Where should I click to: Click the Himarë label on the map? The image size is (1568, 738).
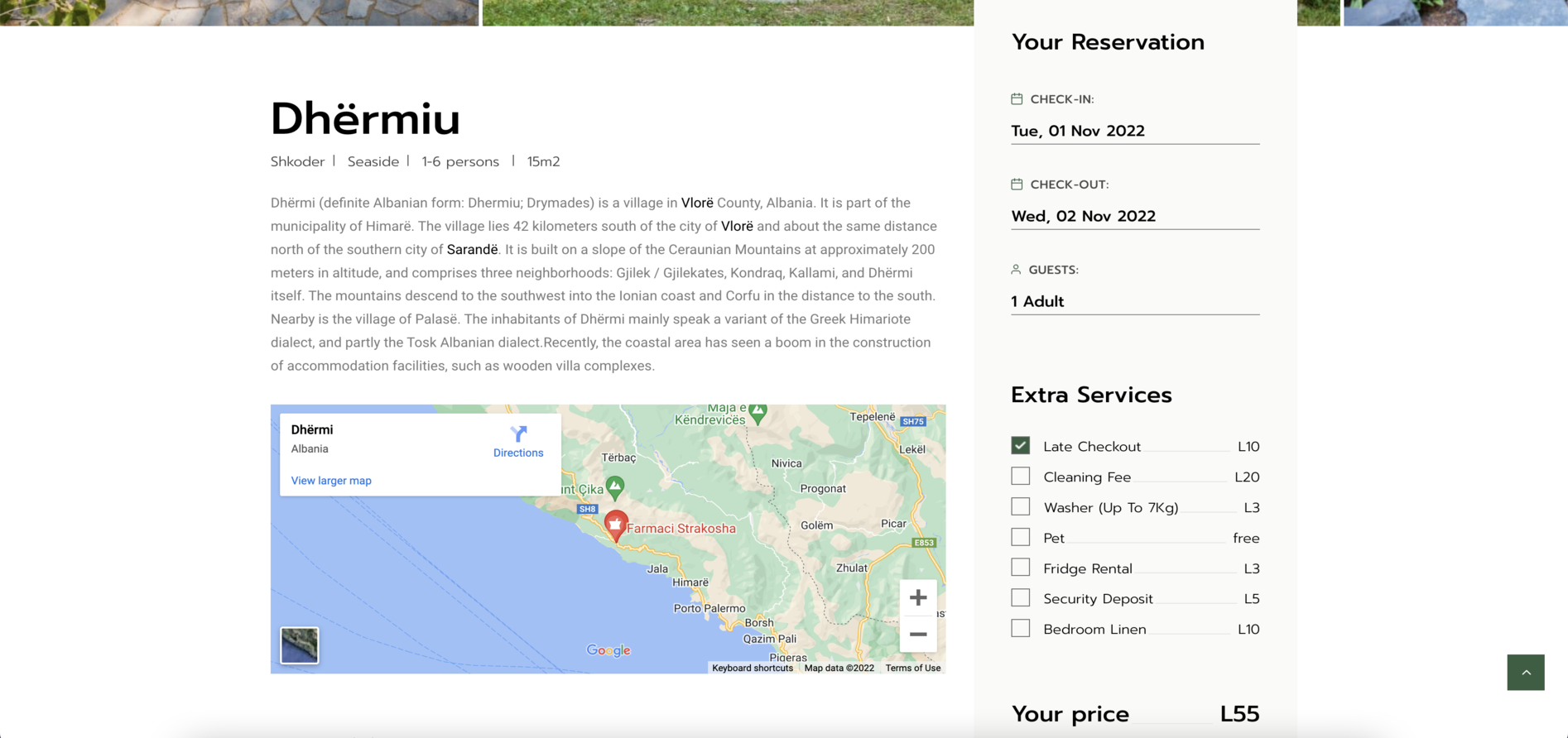click(690, 582)
